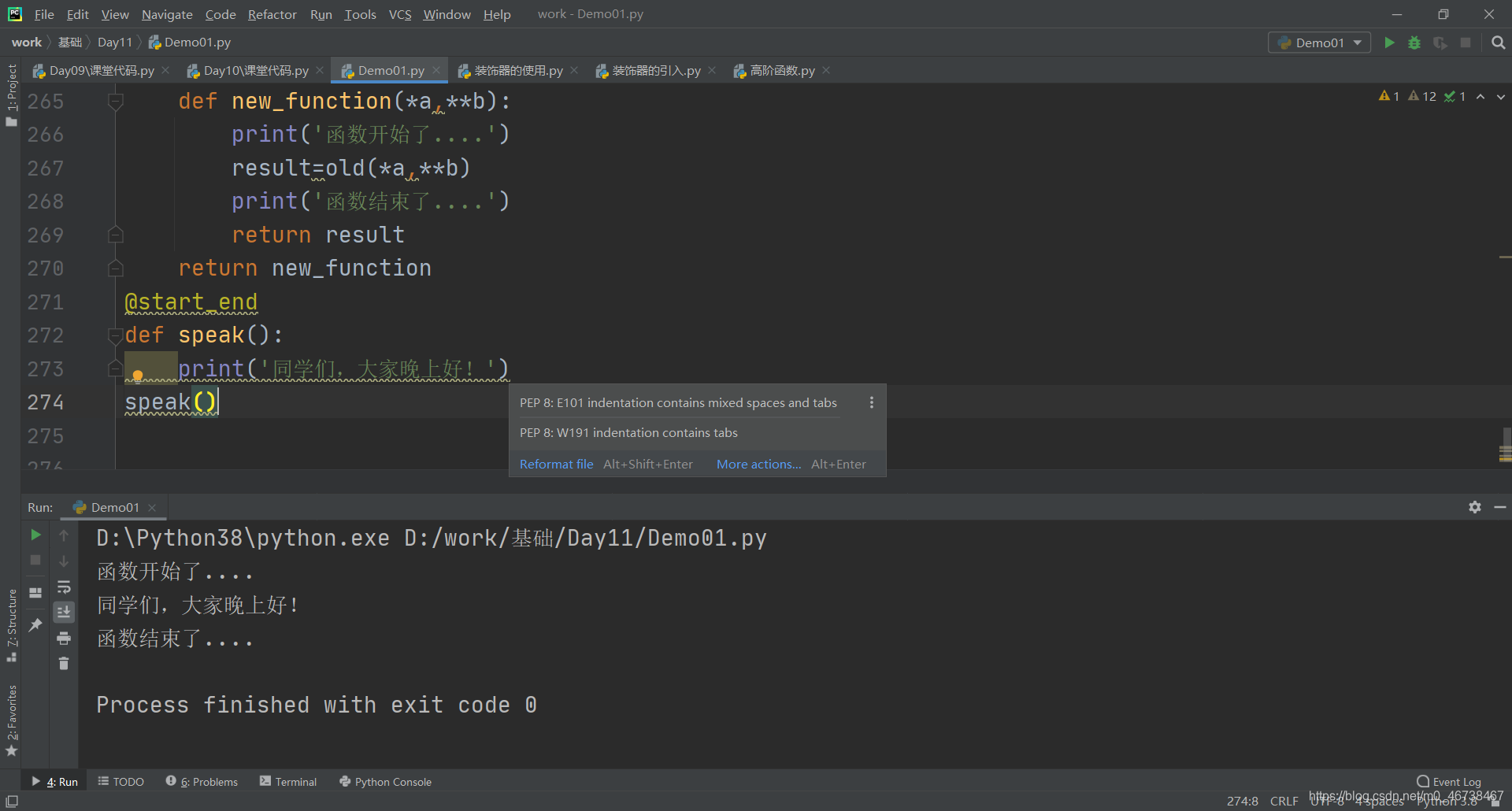Toggle tool window quick access icon

point(12,801)
